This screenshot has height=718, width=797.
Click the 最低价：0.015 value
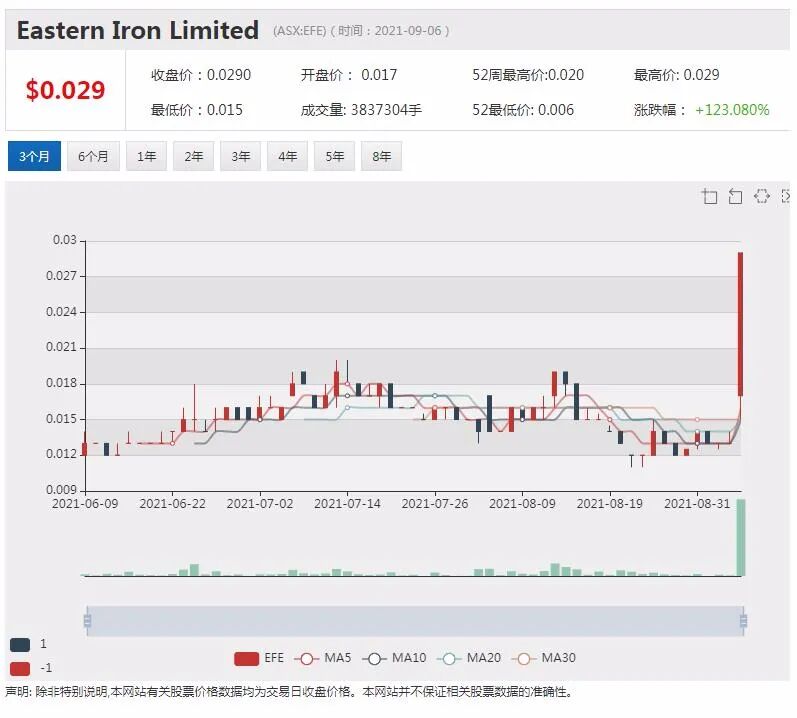point(197,110)
